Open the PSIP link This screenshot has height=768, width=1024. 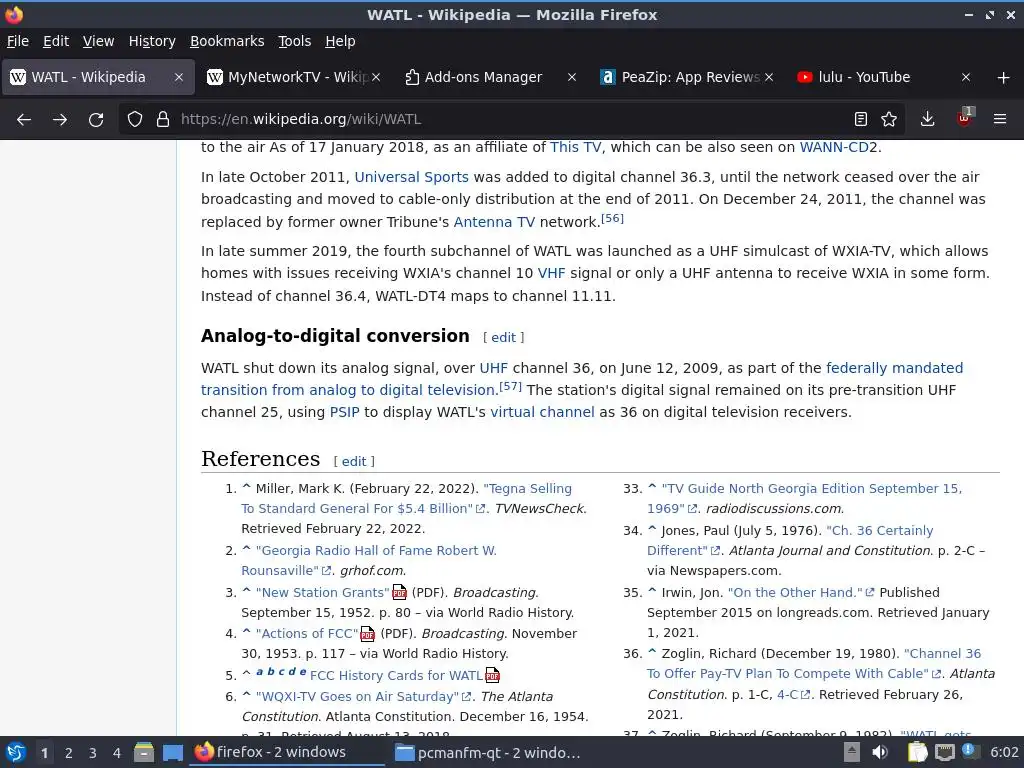pyautogui.click(x=345, y=412)
